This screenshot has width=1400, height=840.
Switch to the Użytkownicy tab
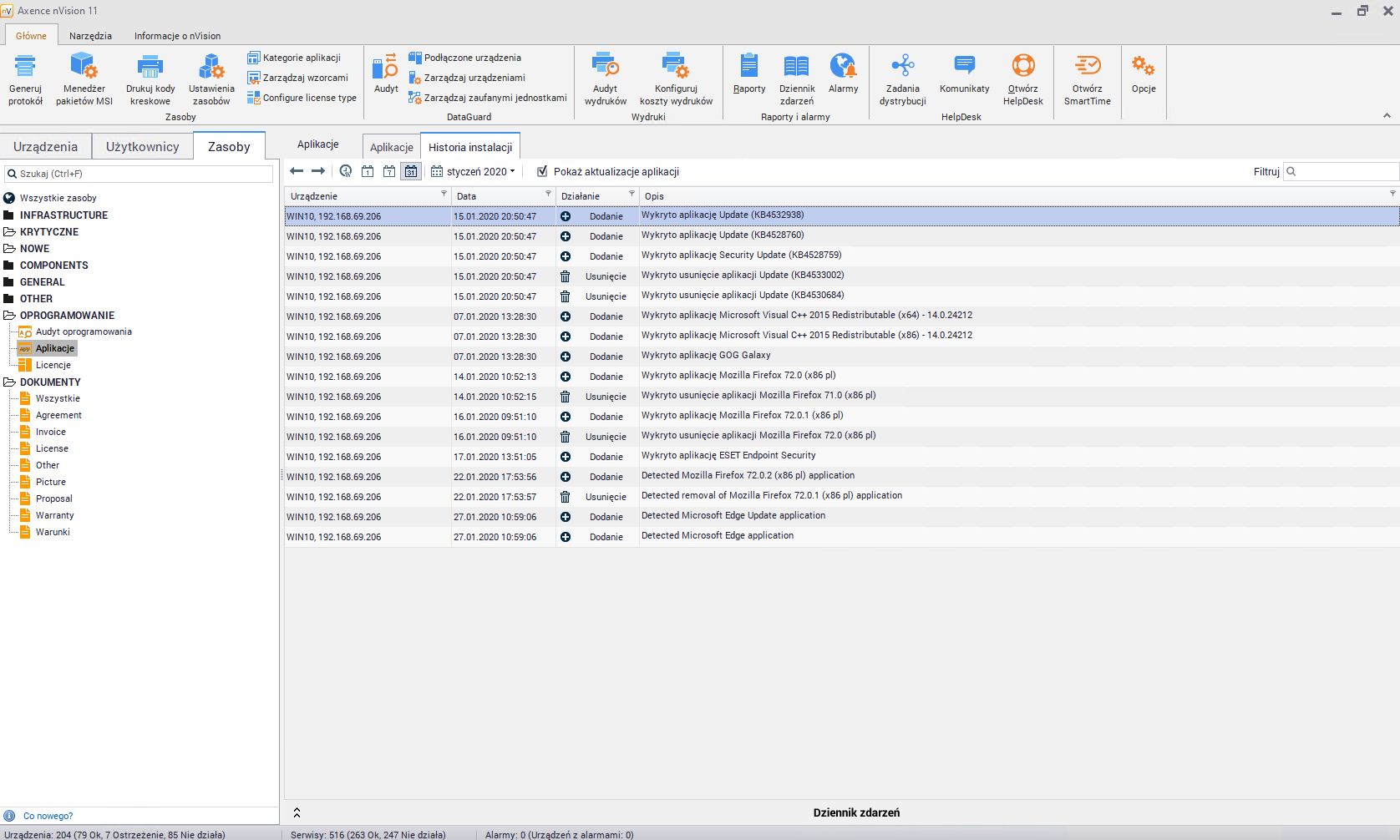(142, 146)
